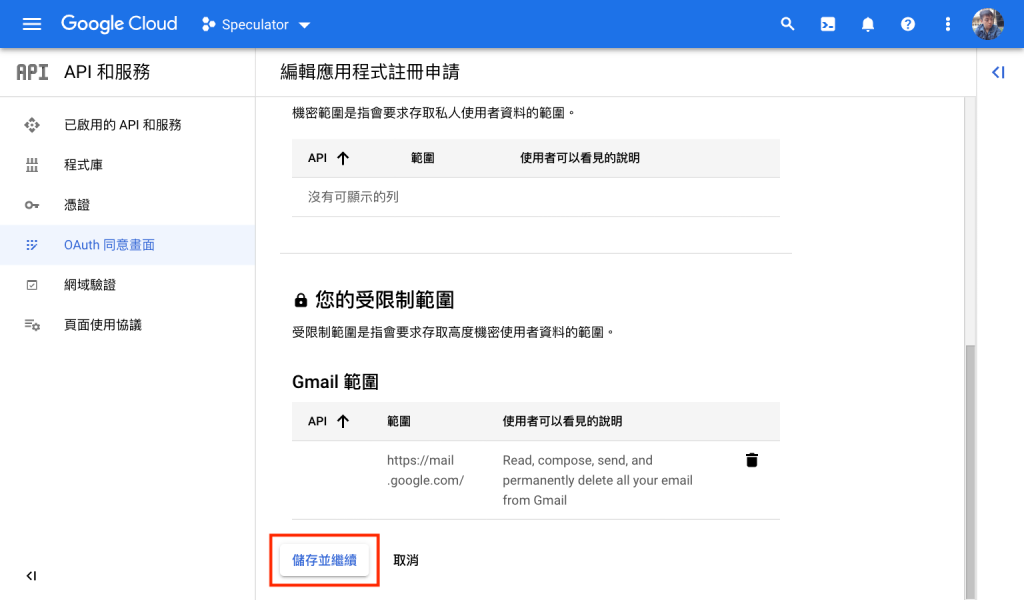Activate Cloud Shell terminal icon
Viewport: 1024px width, 600px height.
[827, 25]
